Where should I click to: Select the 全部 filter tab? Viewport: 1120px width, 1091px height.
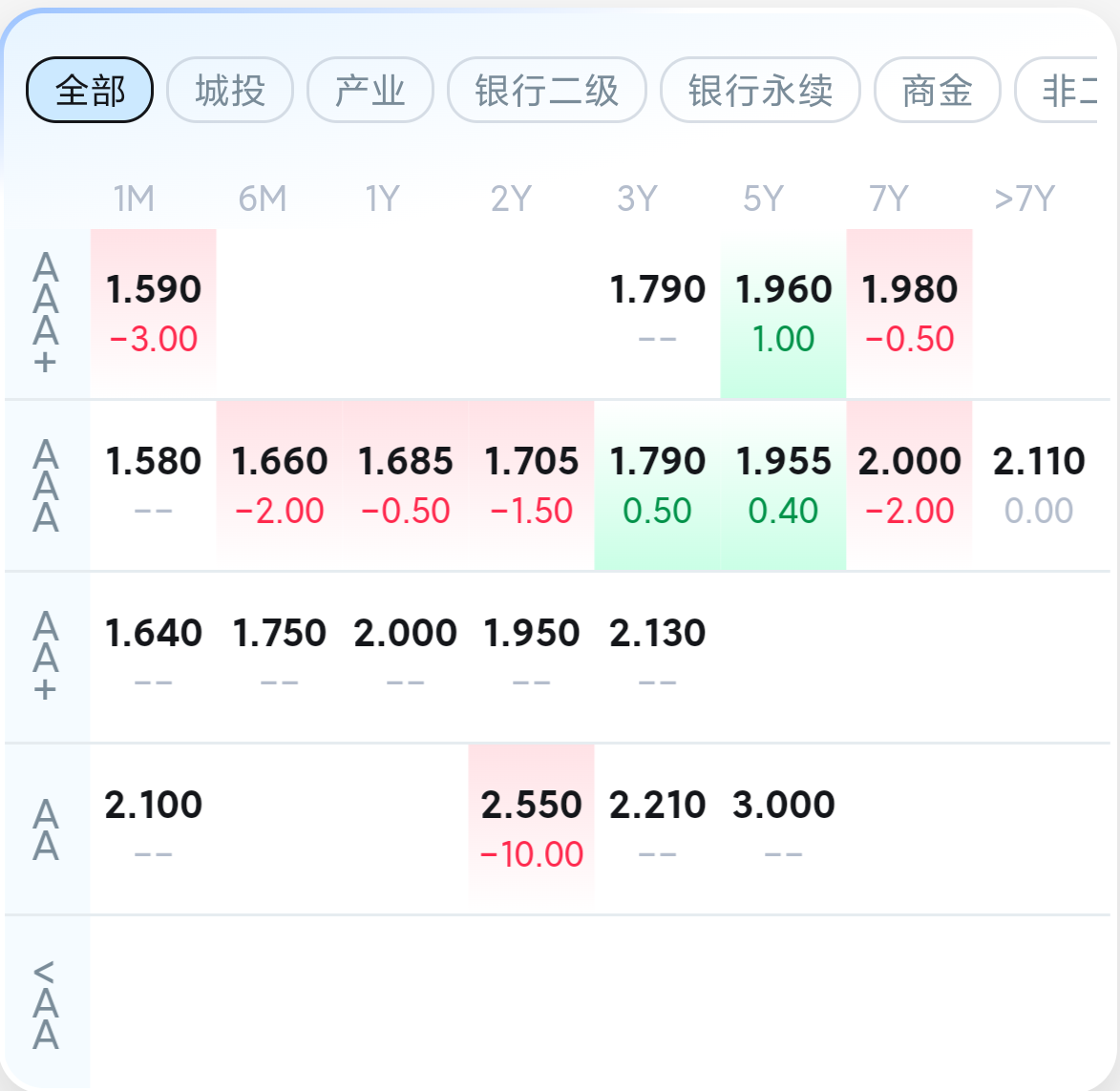coord(90,91)
